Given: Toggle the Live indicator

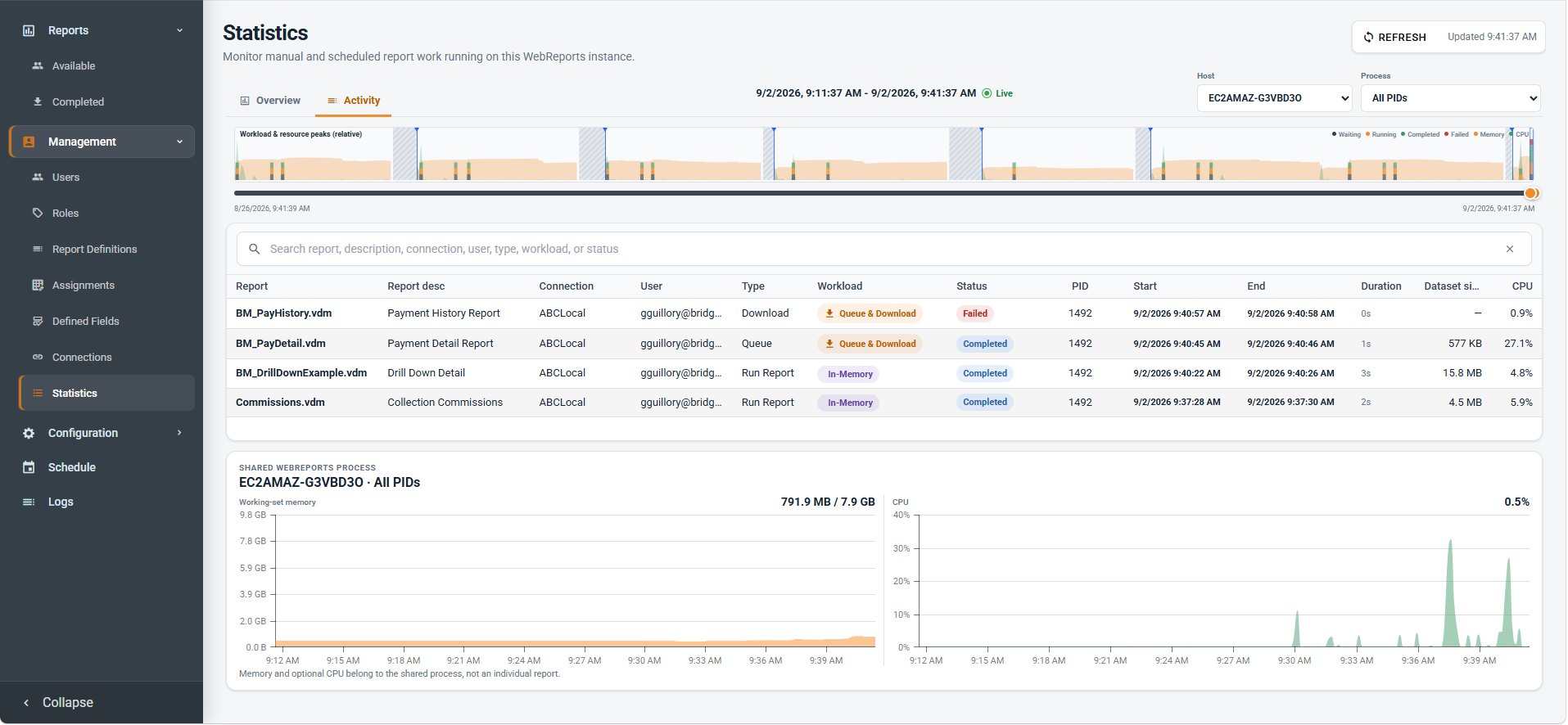Looking at the screenshot, I should tap(998, 93).
